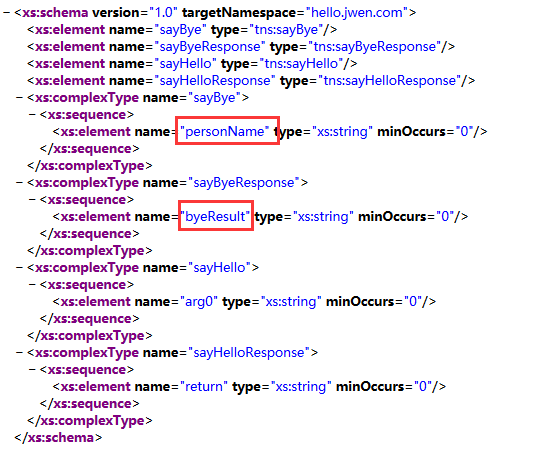
Task: Click the type value "tns:sayBye"
Action: pyautogui.click(x=286, y=30)
